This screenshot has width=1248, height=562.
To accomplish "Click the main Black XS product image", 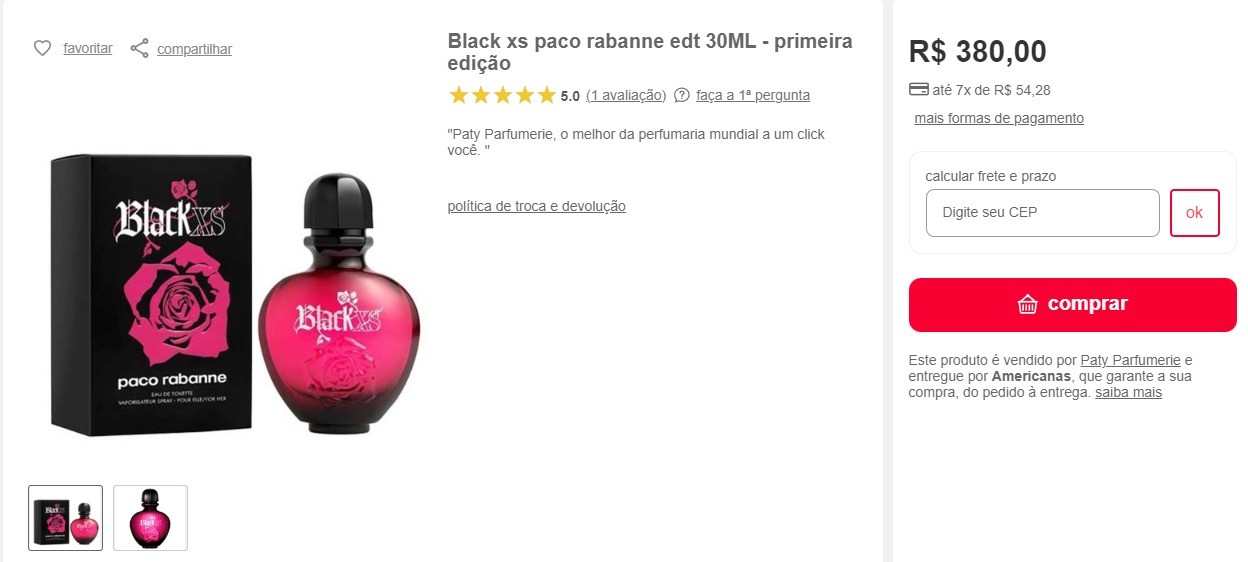I will 235,295.
